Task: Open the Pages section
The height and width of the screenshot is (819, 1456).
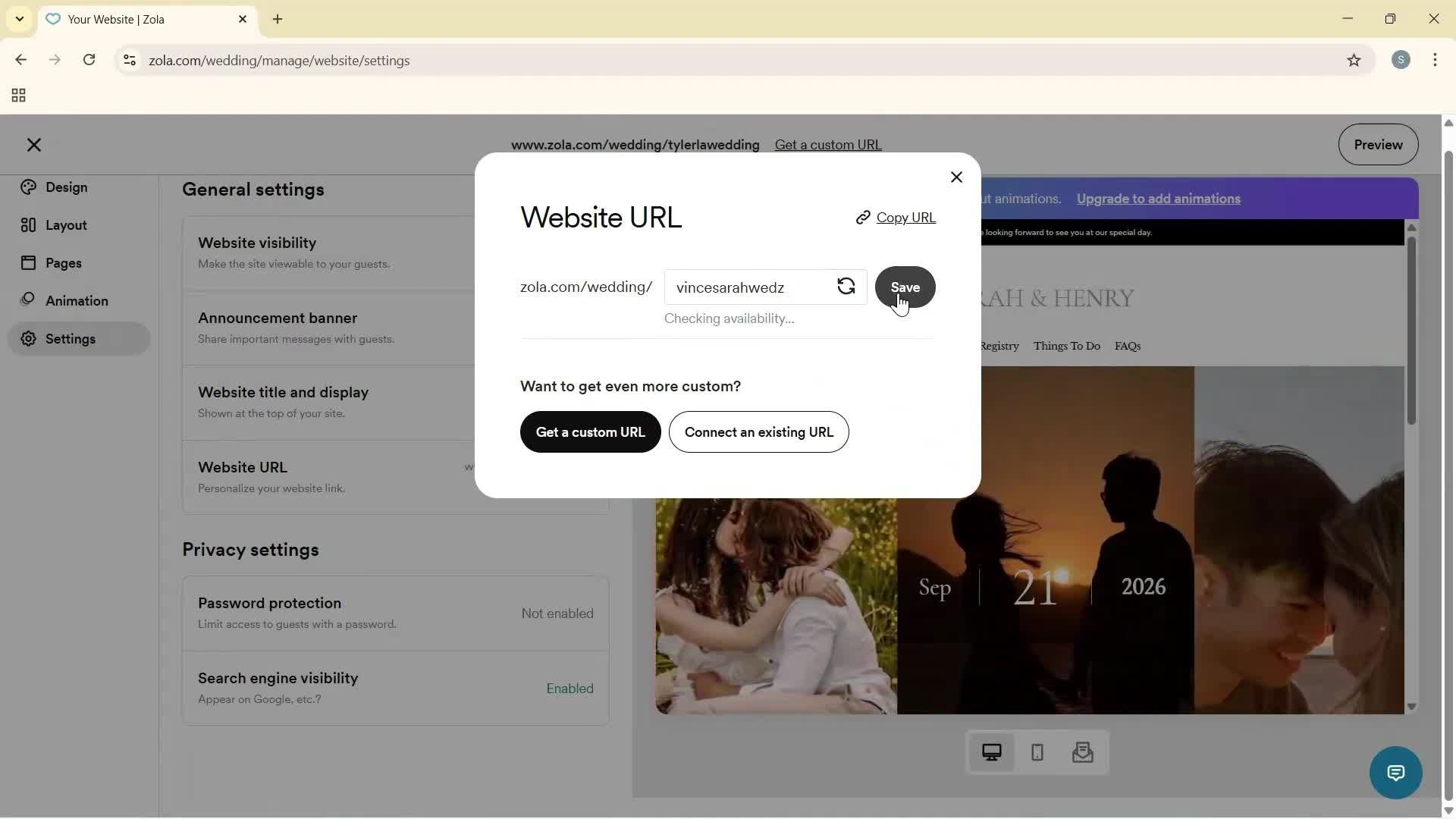Action: (64, 262)
